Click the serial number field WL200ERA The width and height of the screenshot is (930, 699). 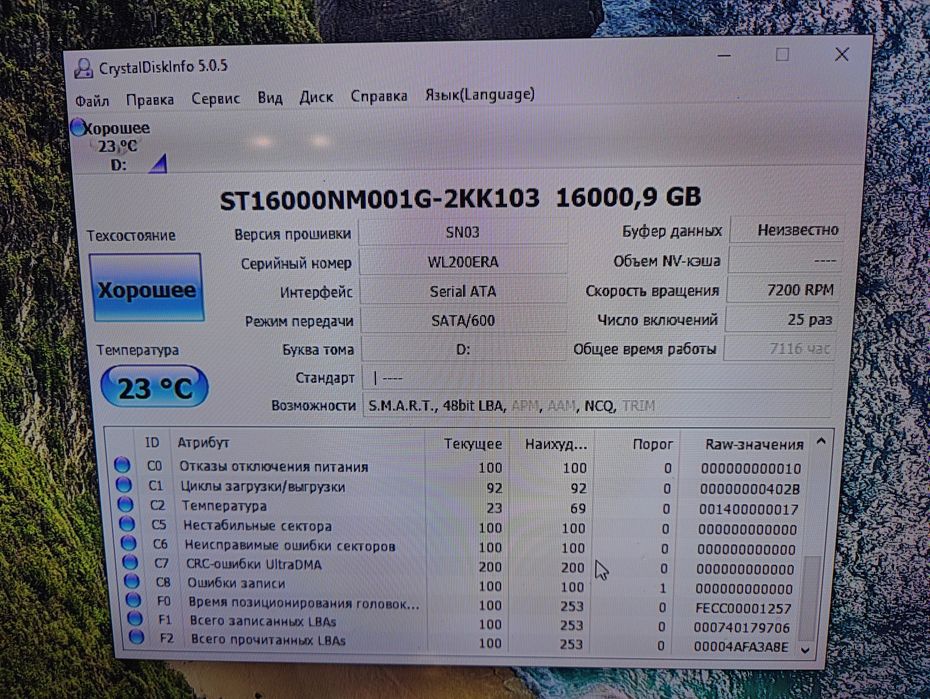463,262
